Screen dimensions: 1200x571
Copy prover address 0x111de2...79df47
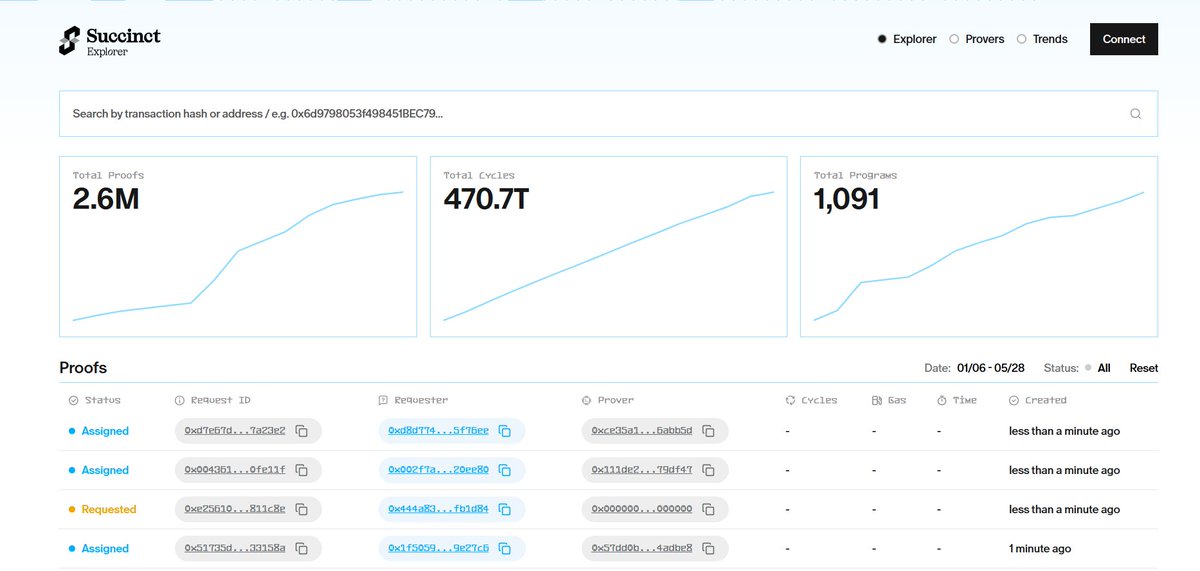coord(708,470)
